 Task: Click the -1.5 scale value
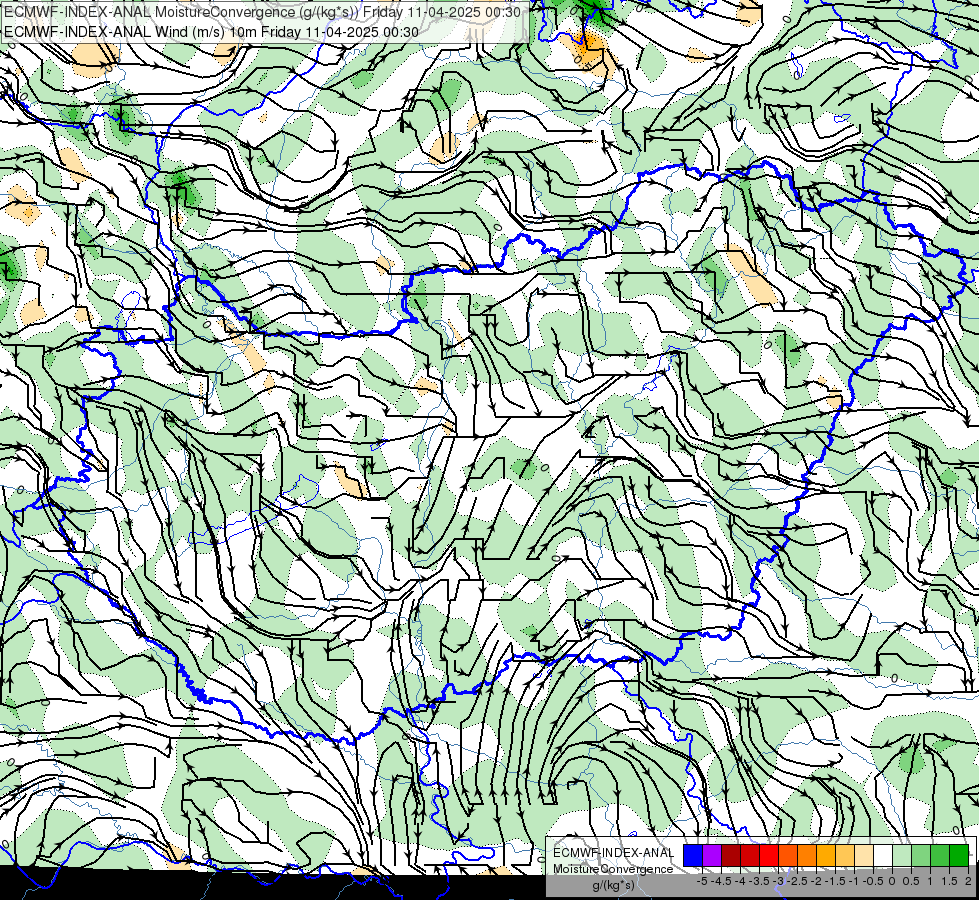point(835,881)
